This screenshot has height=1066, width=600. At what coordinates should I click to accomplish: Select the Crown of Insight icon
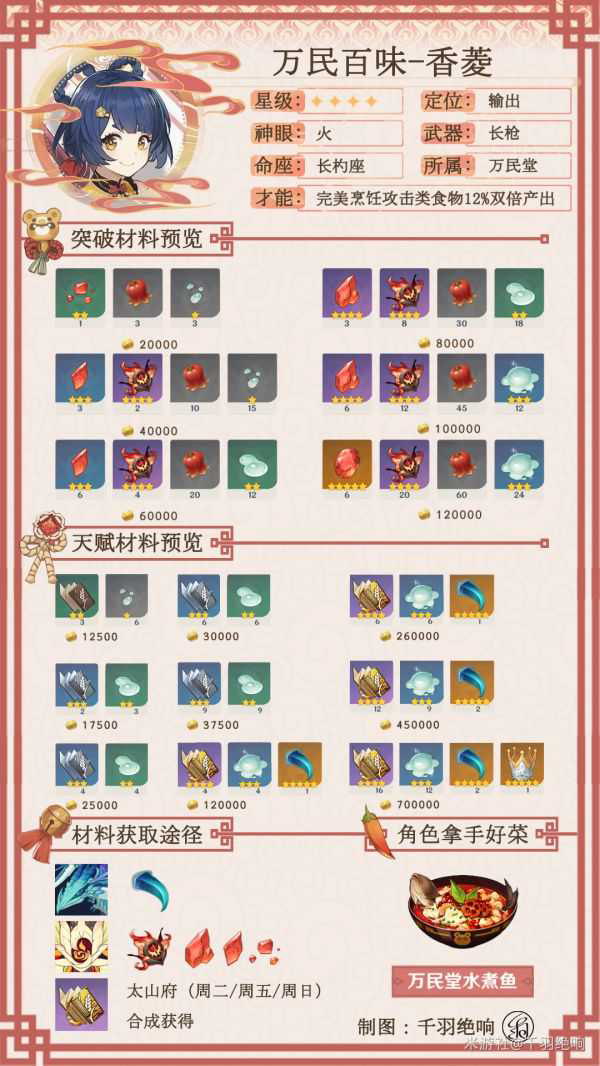click(x=522, y=765)
